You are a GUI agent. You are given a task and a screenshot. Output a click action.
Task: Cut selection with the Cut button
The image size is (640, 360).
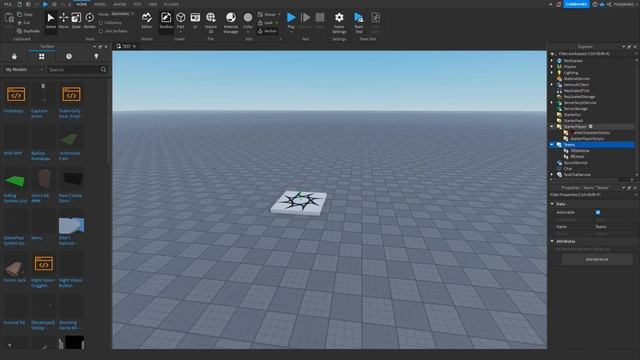(x=25, y=23)
